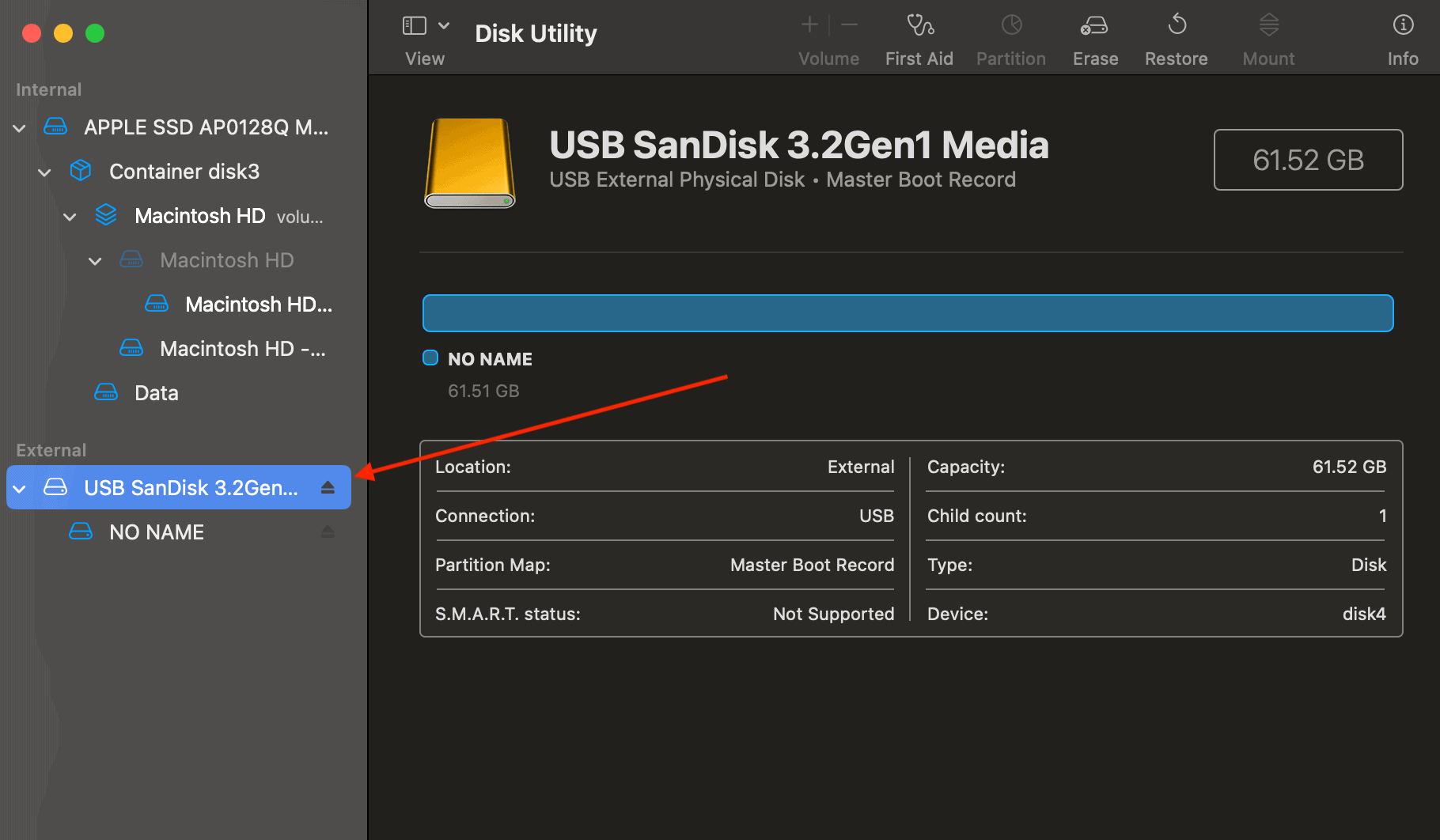The image size is (1440, 840).
Task: Open the Restore tool
Action: 1176,26
